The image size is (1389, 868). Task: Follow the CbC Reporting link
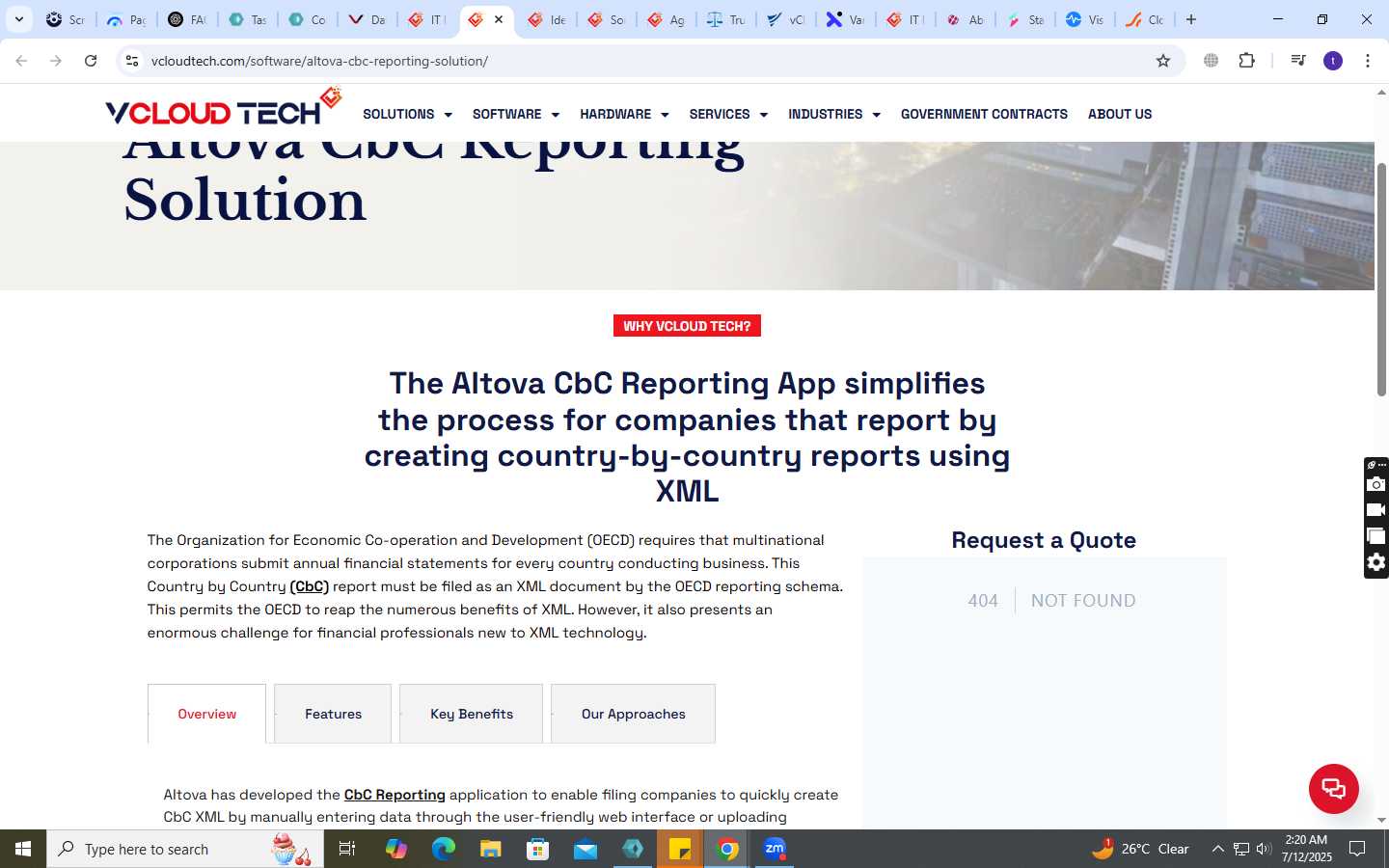395,795
